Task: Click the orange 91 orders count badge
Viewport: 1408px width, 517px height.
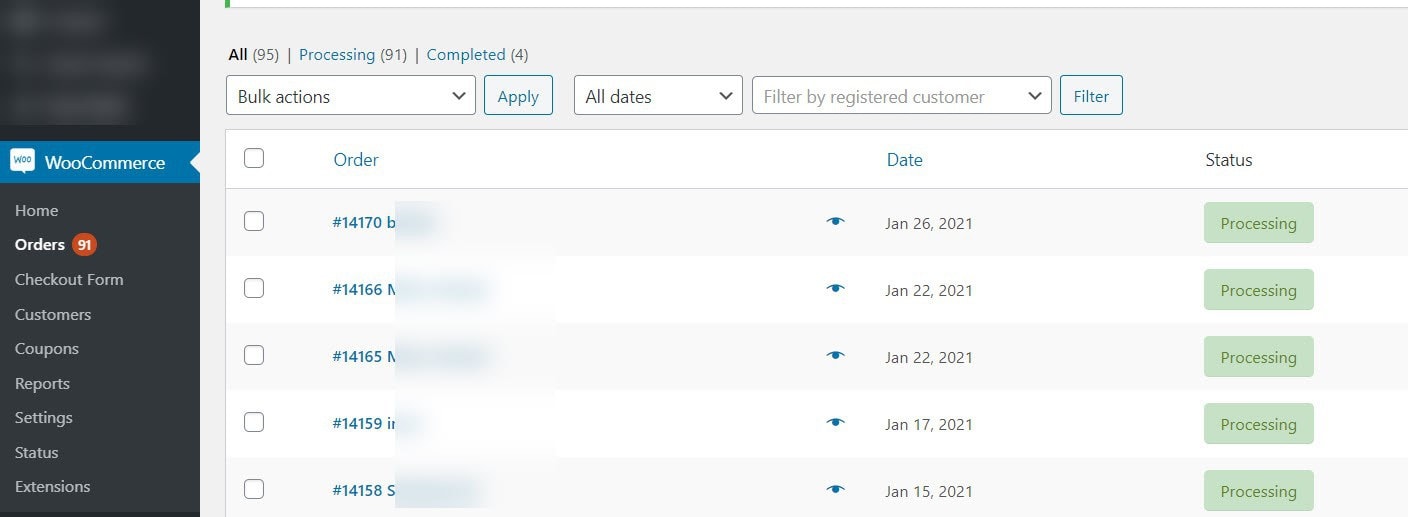Action: click(84, 245)
